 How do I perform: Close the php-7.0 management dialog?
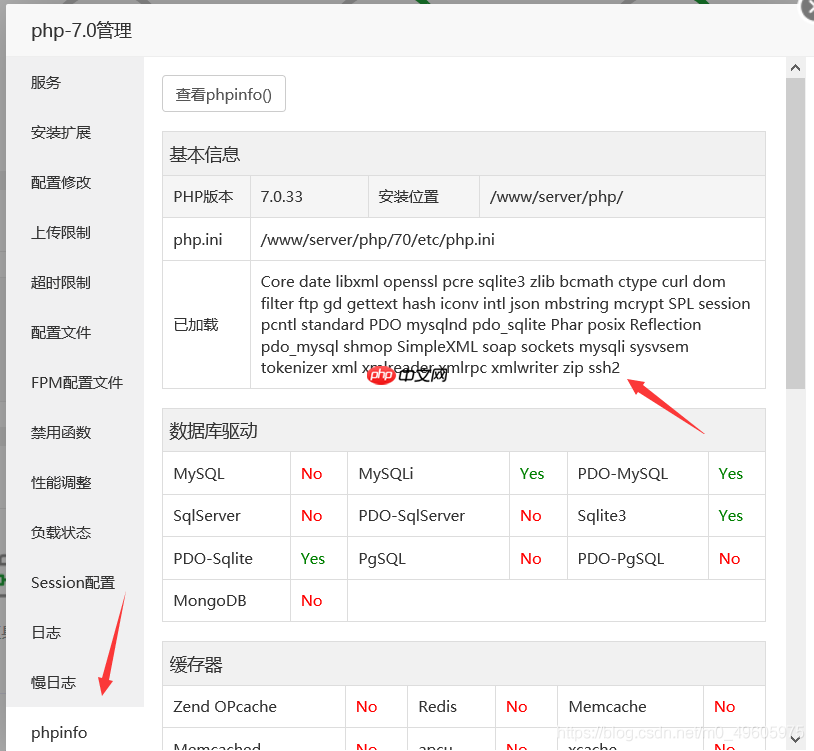click(x=808, y=10)
